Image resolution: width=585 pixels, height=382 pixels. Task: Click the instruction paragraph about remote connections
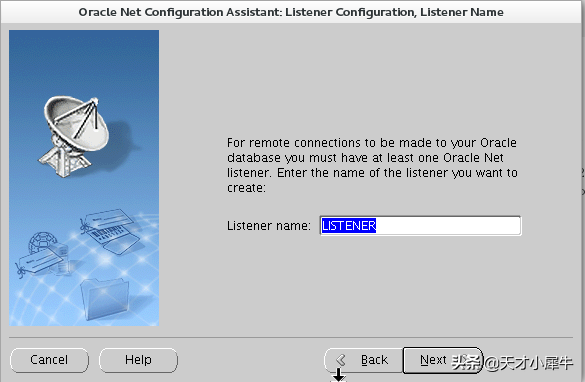coord(372,165)
